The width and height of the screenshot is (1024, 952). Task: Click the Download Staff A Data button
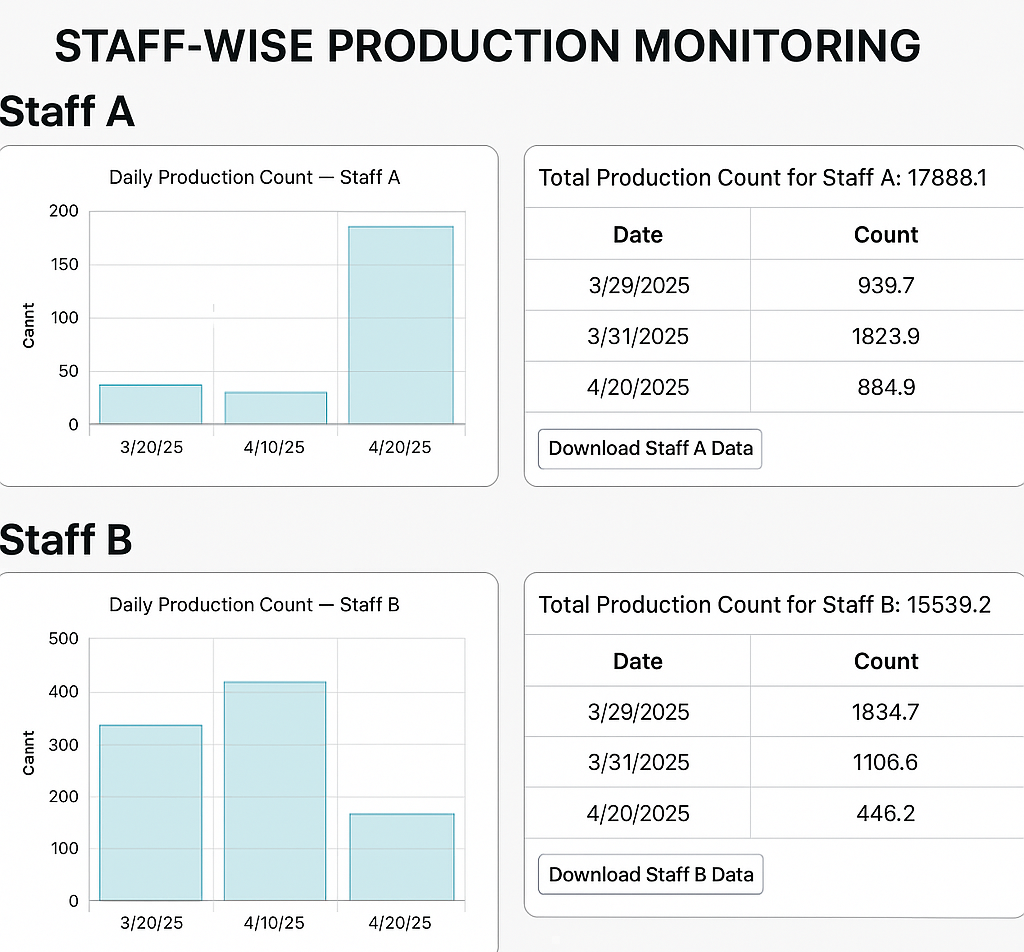(x=649, y=448)
